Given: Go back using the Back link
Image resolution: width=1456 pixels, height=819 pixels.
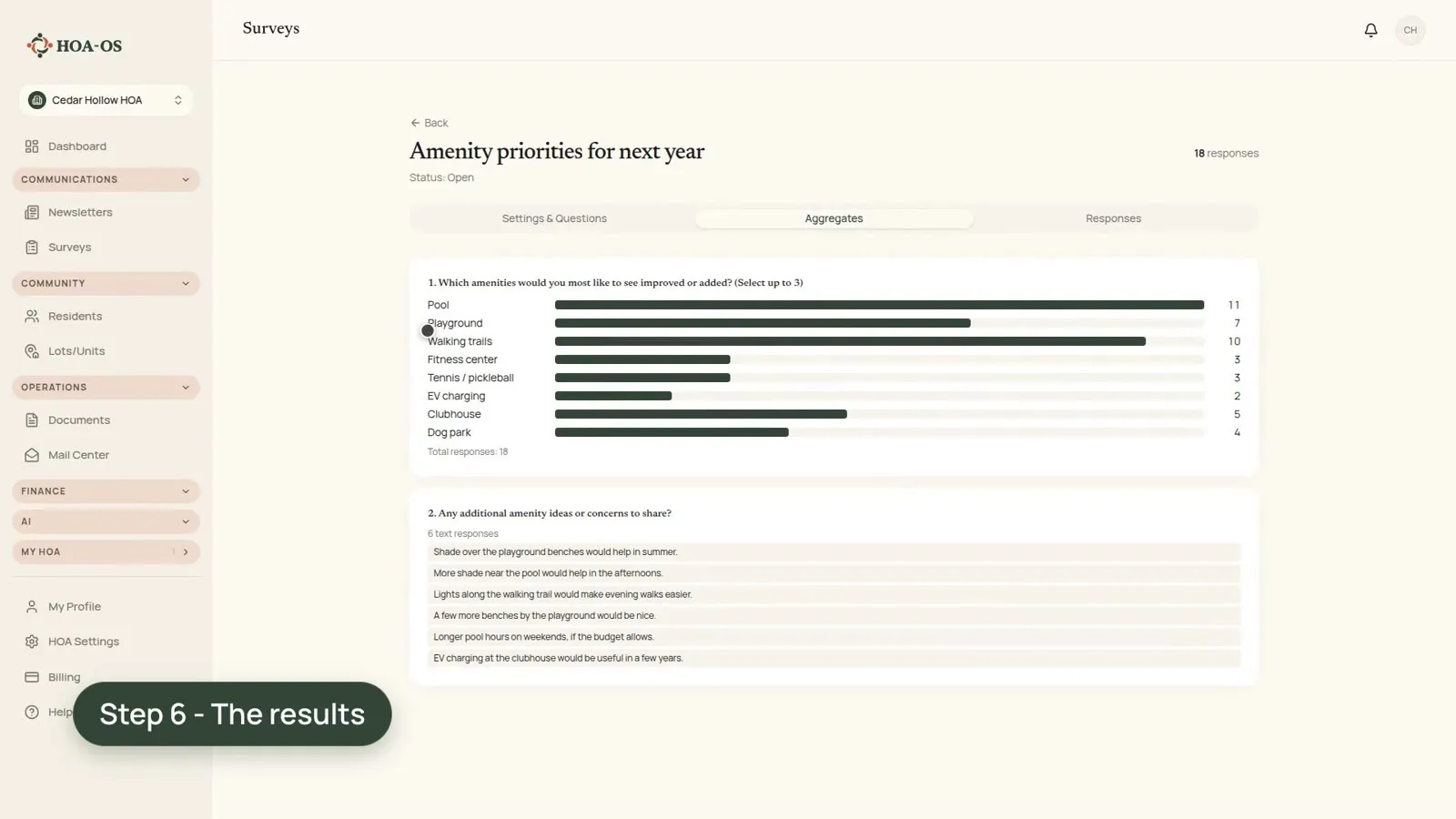Looking at the screenshot, I should 429,123.
